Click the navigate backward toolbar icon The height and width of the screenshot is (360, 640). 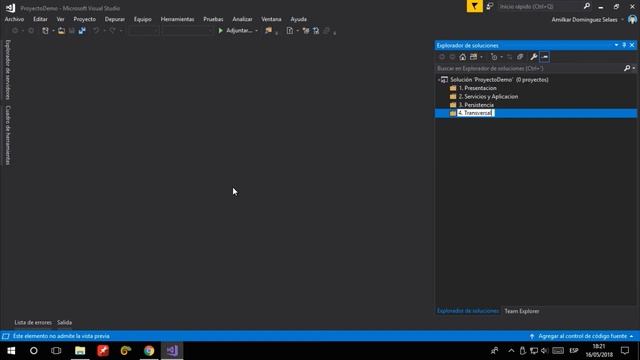15,31
